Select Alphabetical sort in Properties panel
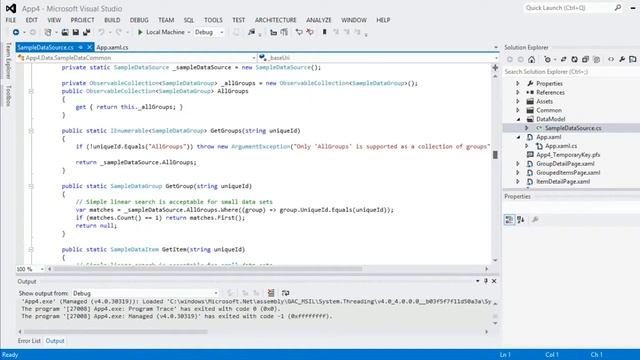Screen dimensions: 640x360 (x=520, y=220)
